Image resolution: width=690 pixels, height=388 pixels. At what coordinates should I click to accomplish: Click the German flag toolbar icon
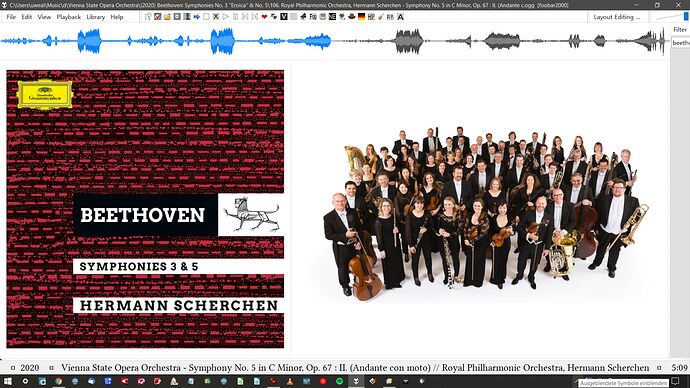tap(361, 17)
